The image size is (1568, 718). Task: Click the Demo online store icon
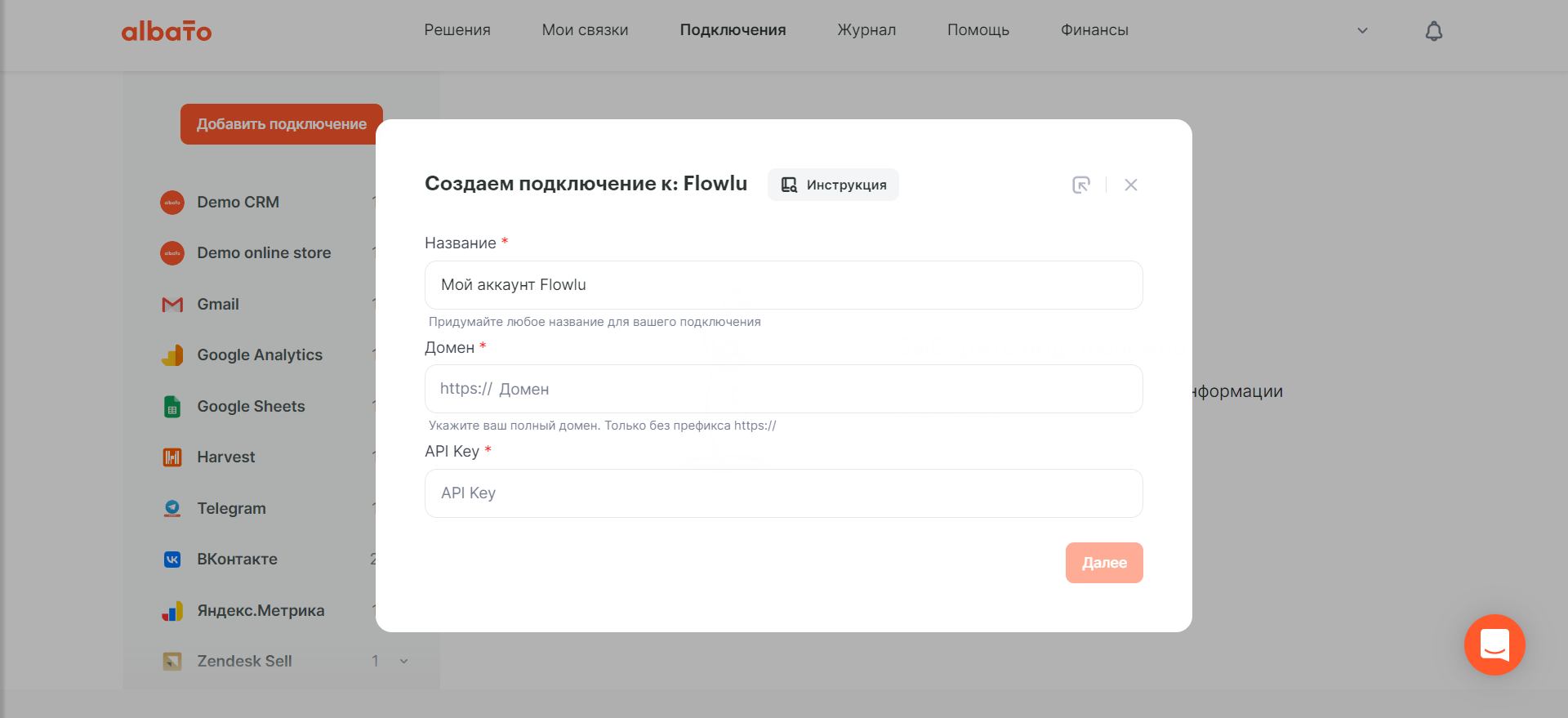coord(172,253)
